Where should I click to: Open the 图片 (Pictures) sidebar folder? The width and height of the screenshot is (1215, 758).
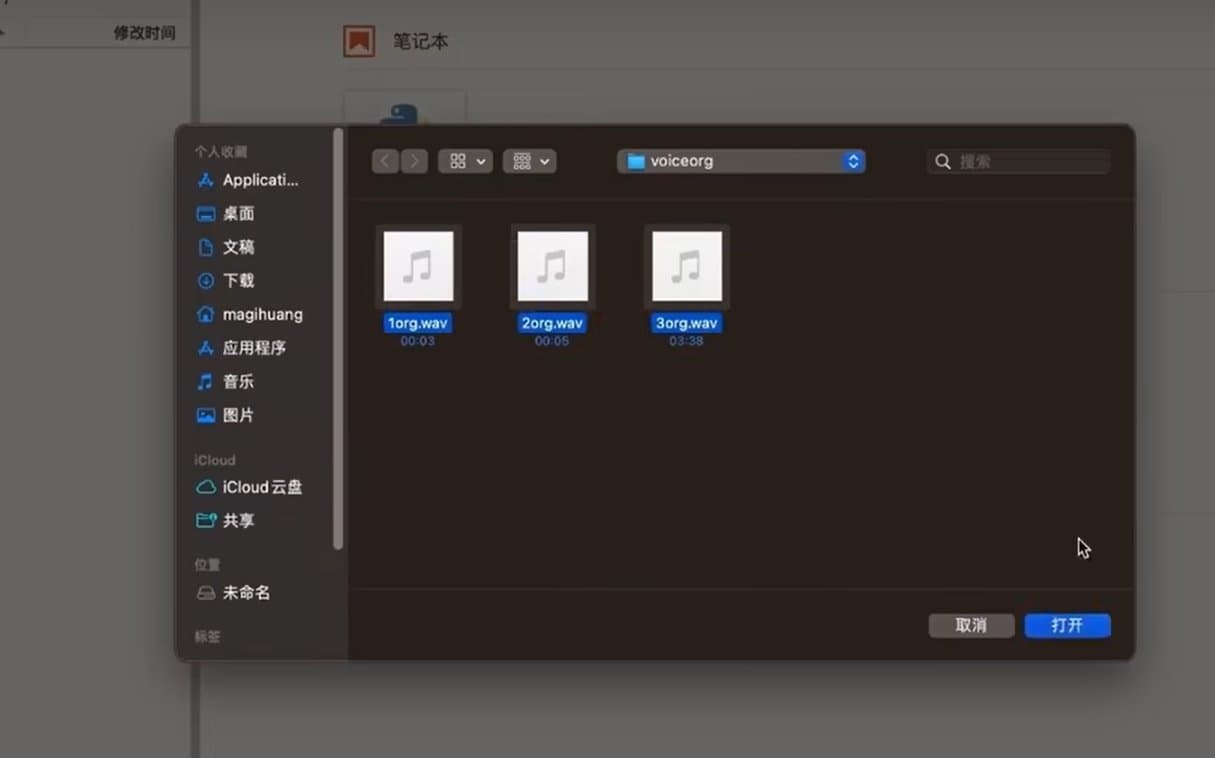(x=238, y=415)
